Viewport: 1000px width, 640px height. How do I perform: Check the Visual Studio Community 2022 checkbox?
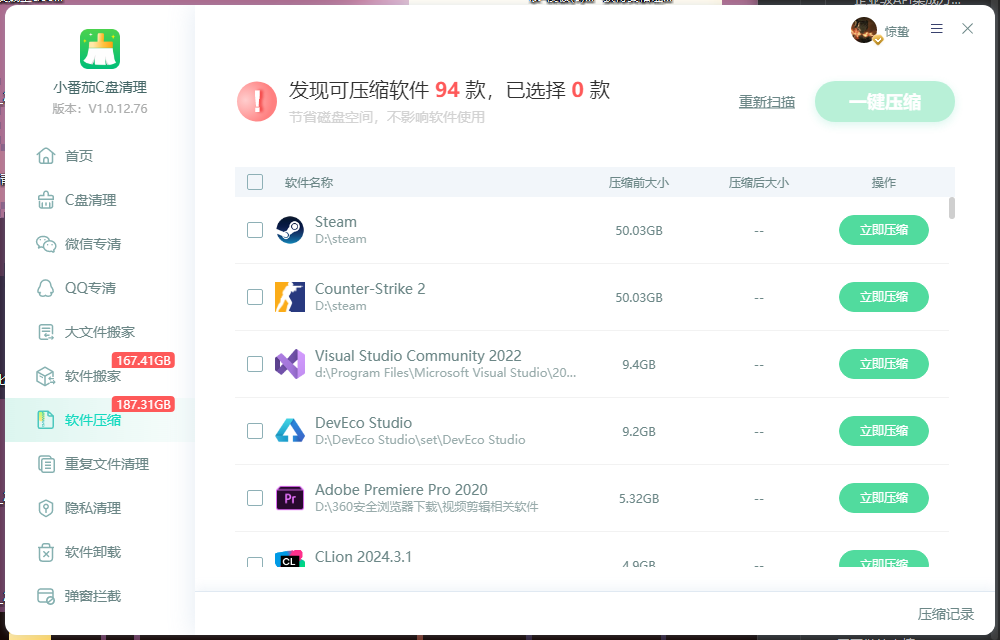pyautogui.click(x=254, y=363)
